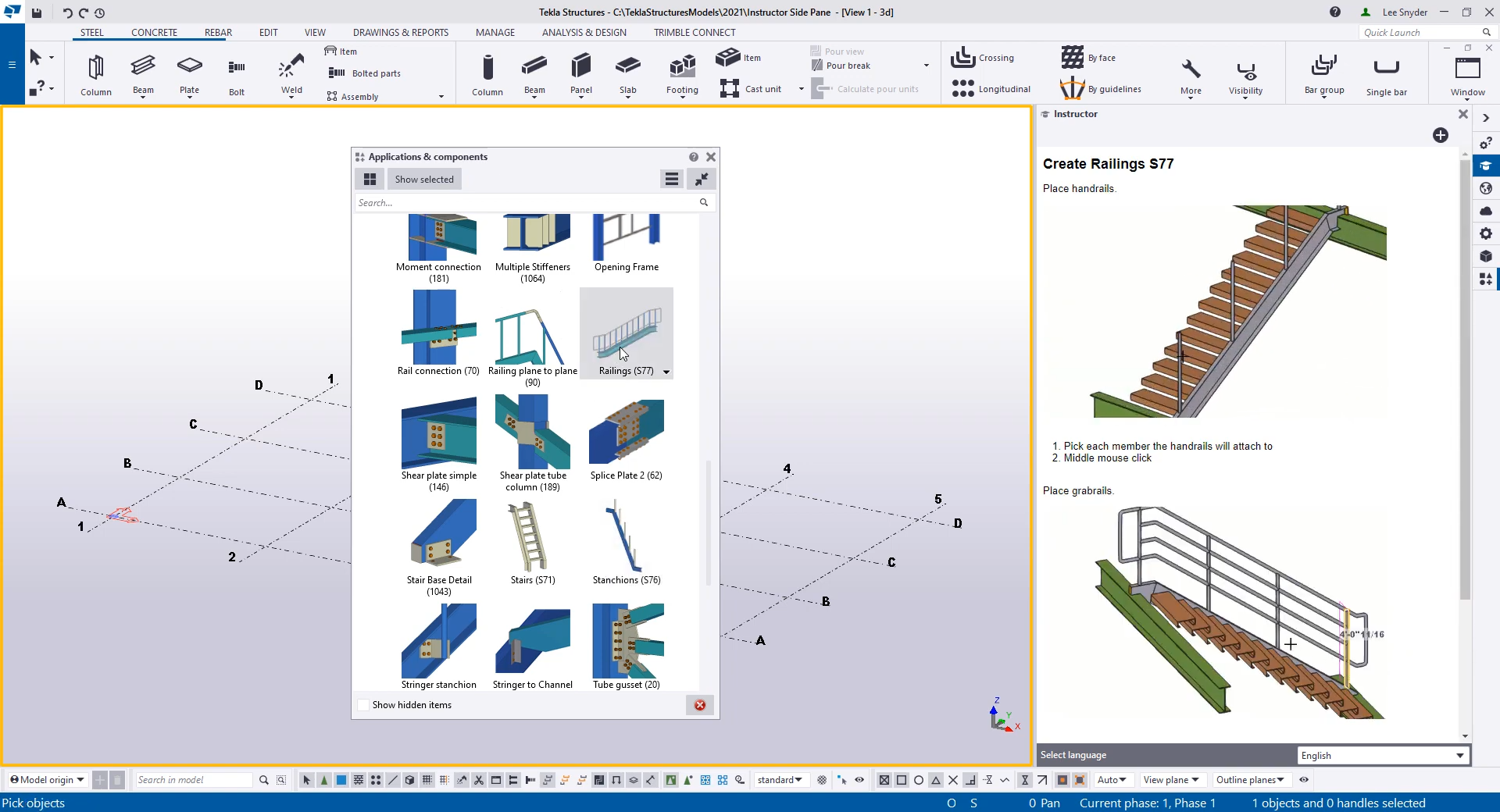Open DRAWINGS & REPORTS tab
This screenshot has width=1500, height=812.
click(401, 33)
